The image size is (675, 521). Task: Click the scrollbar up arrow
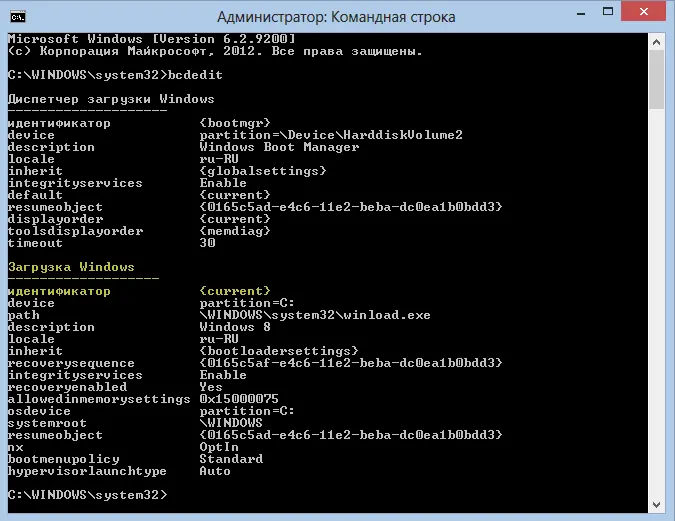coord(656,42)
